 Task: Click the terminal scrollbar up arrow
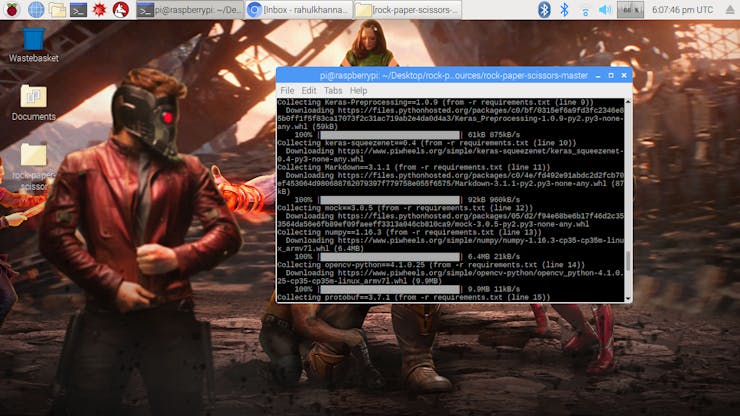628,102
